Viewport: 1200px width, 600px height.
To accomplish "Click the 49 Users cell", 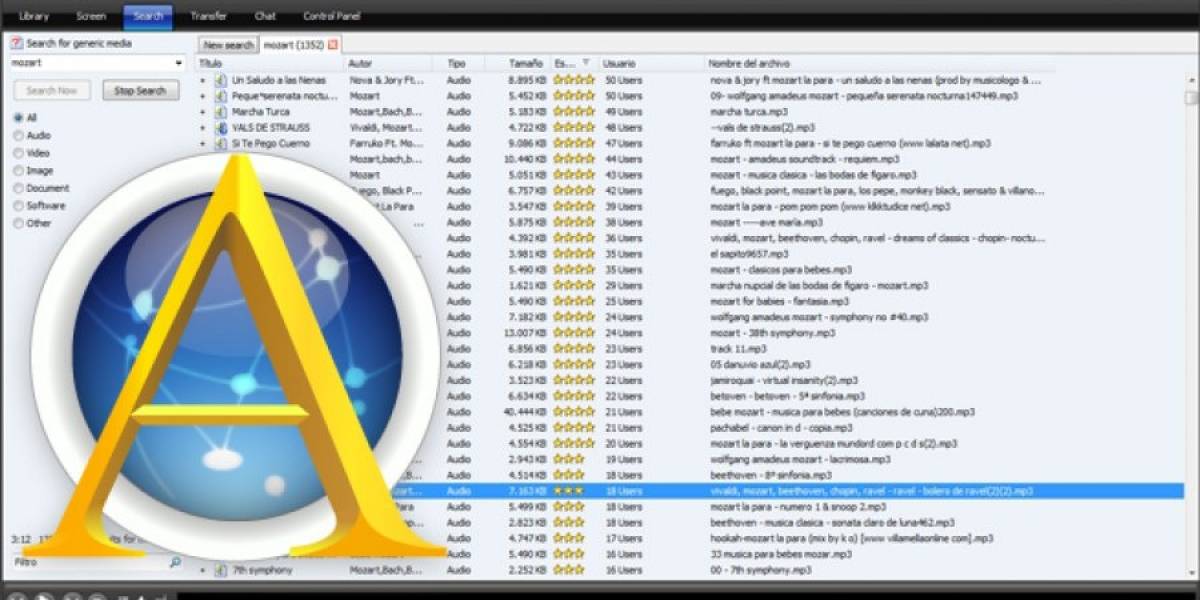I will click(624, 112).
